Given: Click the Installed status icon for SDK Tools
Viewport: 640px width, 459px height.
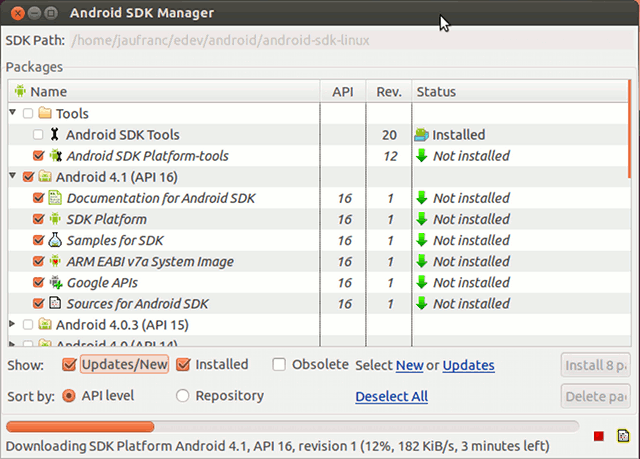Looking at the screenshot, I should coord(421,134).
